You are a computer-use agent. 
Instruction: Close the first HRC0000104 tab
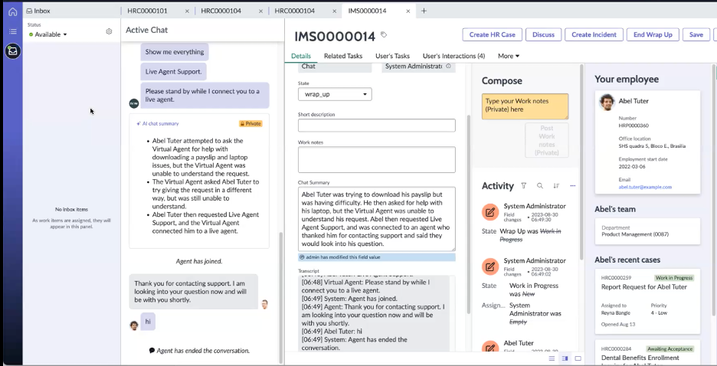(x=261, y=11)
